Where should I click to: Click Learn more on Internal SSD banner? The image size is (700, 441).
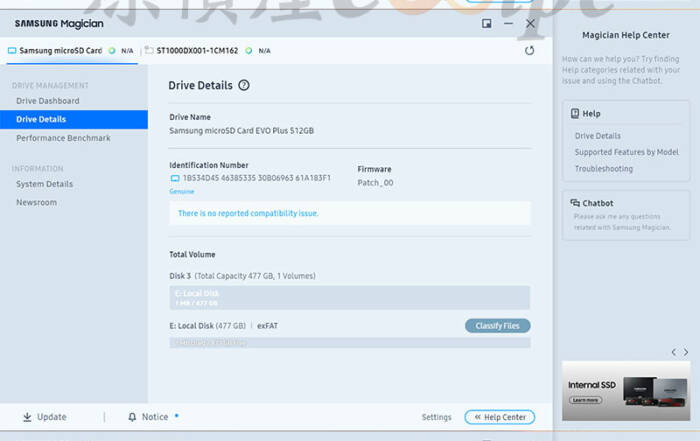pos(585,400)
